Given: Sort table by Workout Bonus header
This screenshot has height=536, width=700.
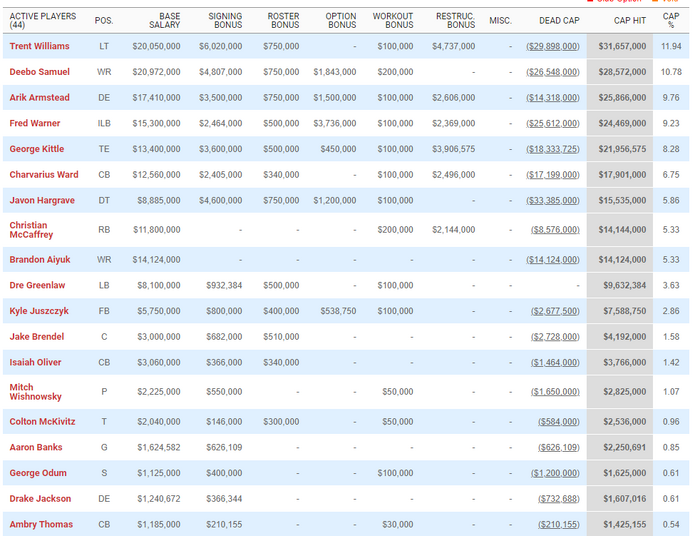Looking at the screenshot, I should (x=393, y=21).
